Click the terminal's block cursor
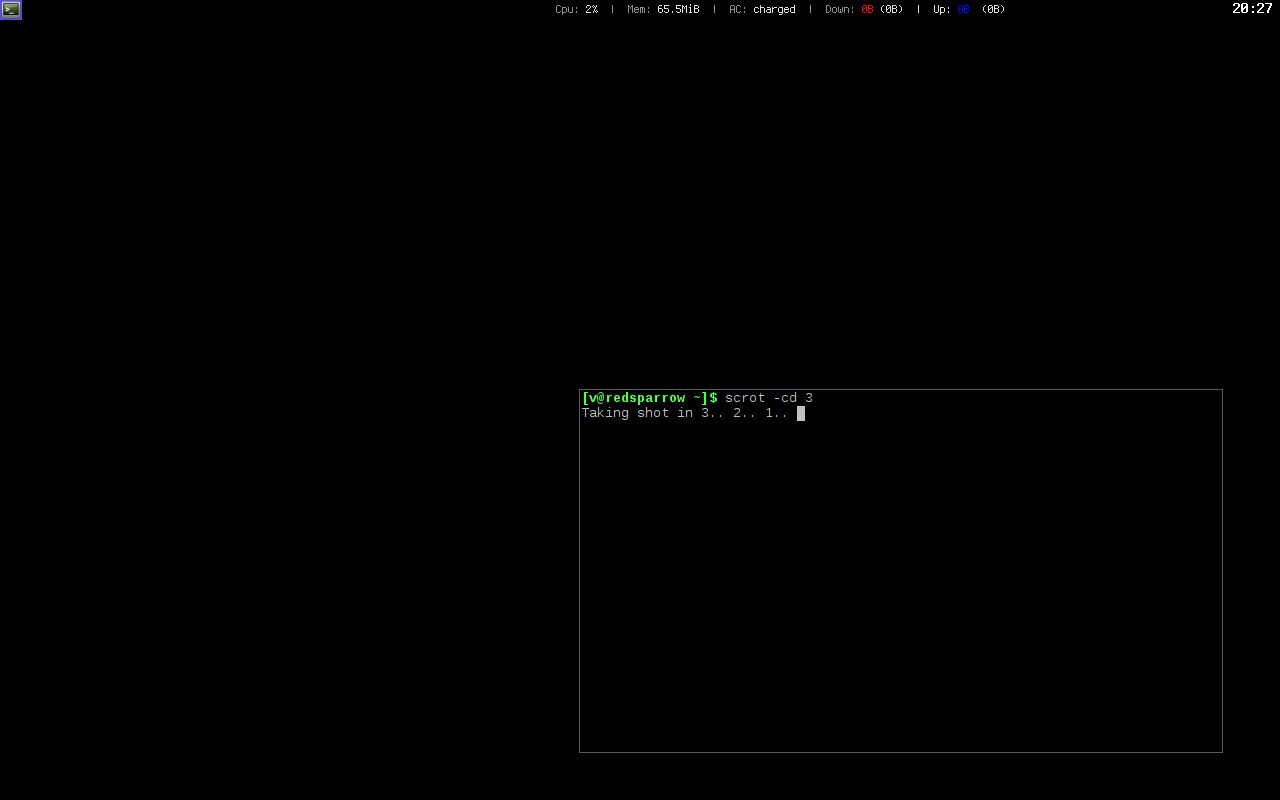Screen dimensions: 1280x800 pyautogui.click(x=801, y=413)
